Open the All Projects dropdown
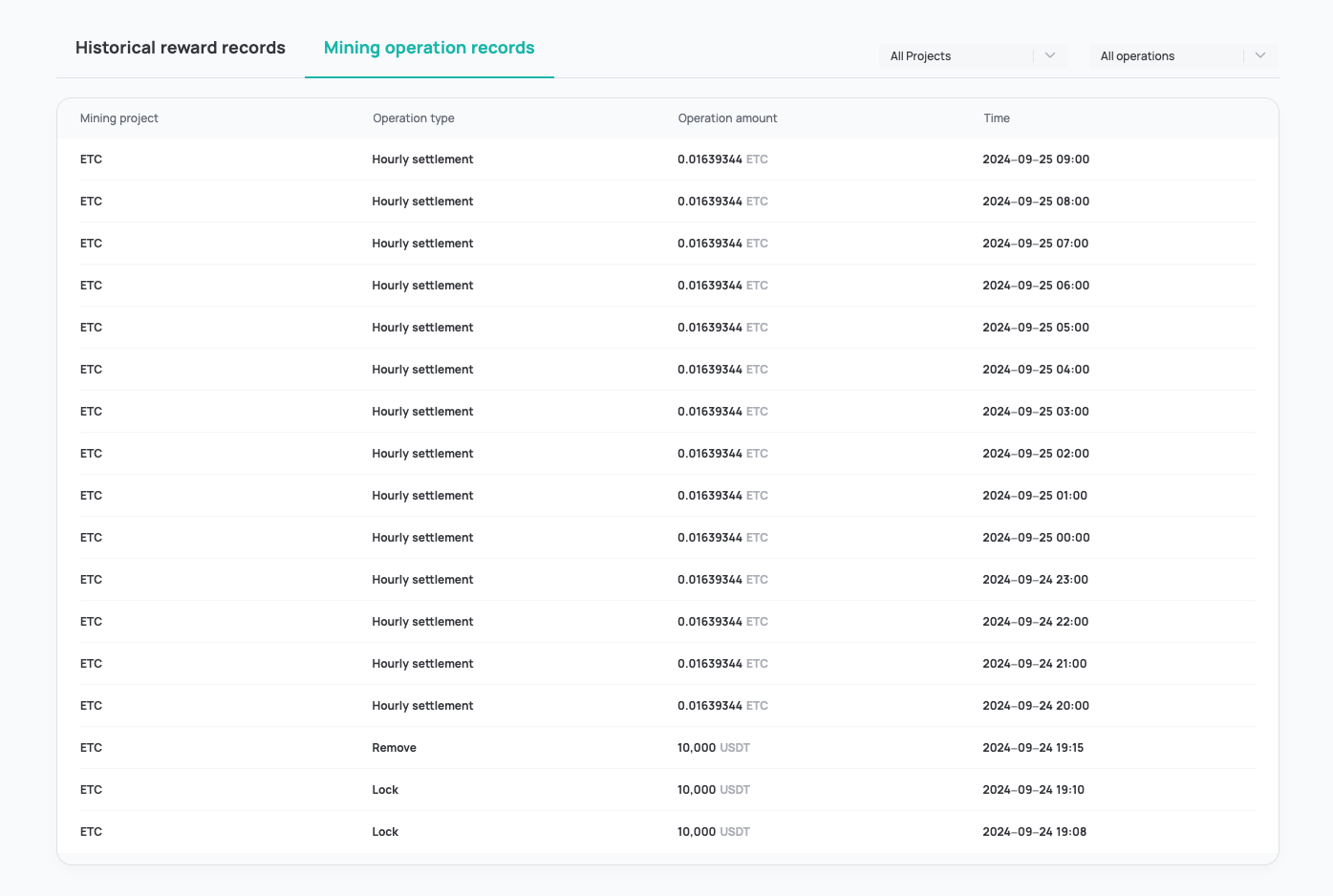The width and height of the screenshot is (1333, 896). [x=973, y=56]
